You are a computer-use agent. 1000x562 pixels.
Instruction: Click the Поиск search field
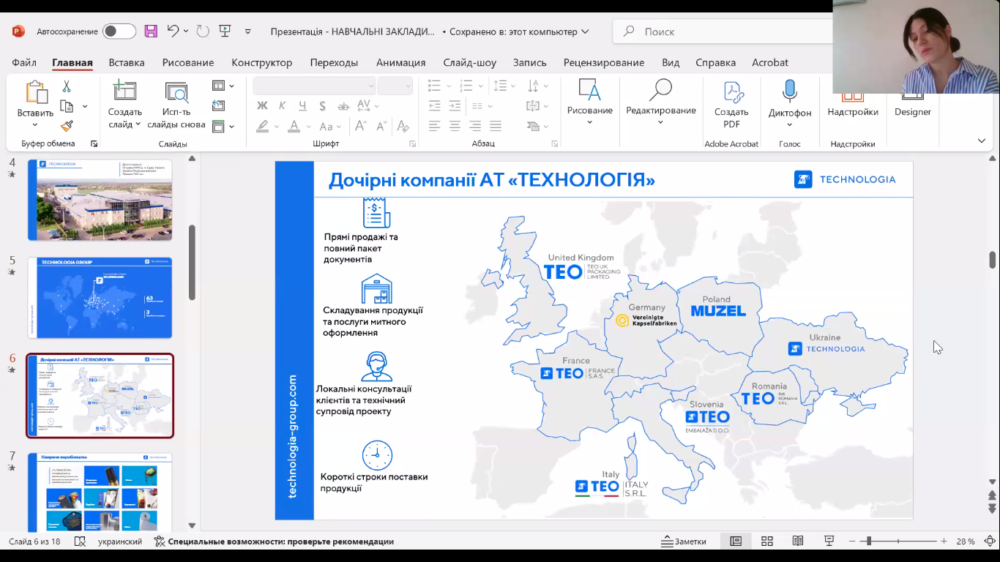click(x=723, y=31)
